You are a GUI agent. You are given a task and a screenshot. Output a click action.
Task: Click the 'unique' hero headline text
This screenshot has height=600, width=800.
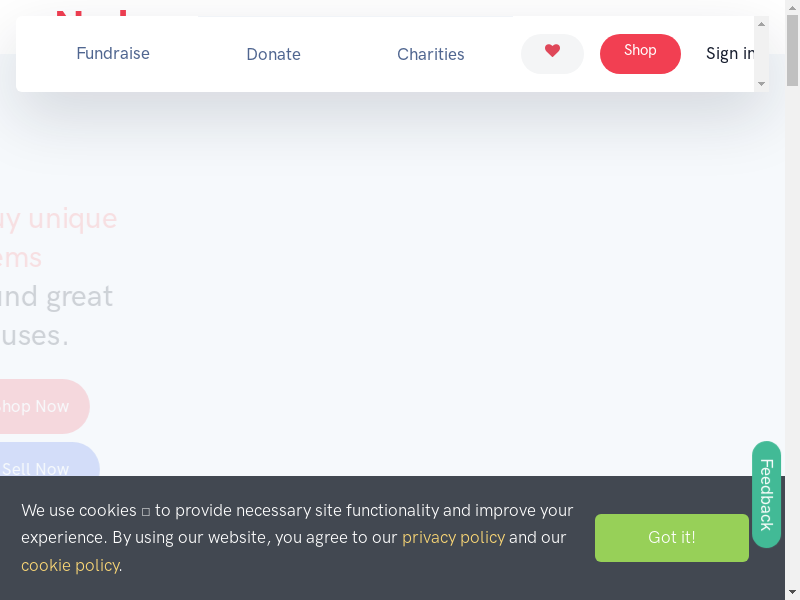click(72, 218)
